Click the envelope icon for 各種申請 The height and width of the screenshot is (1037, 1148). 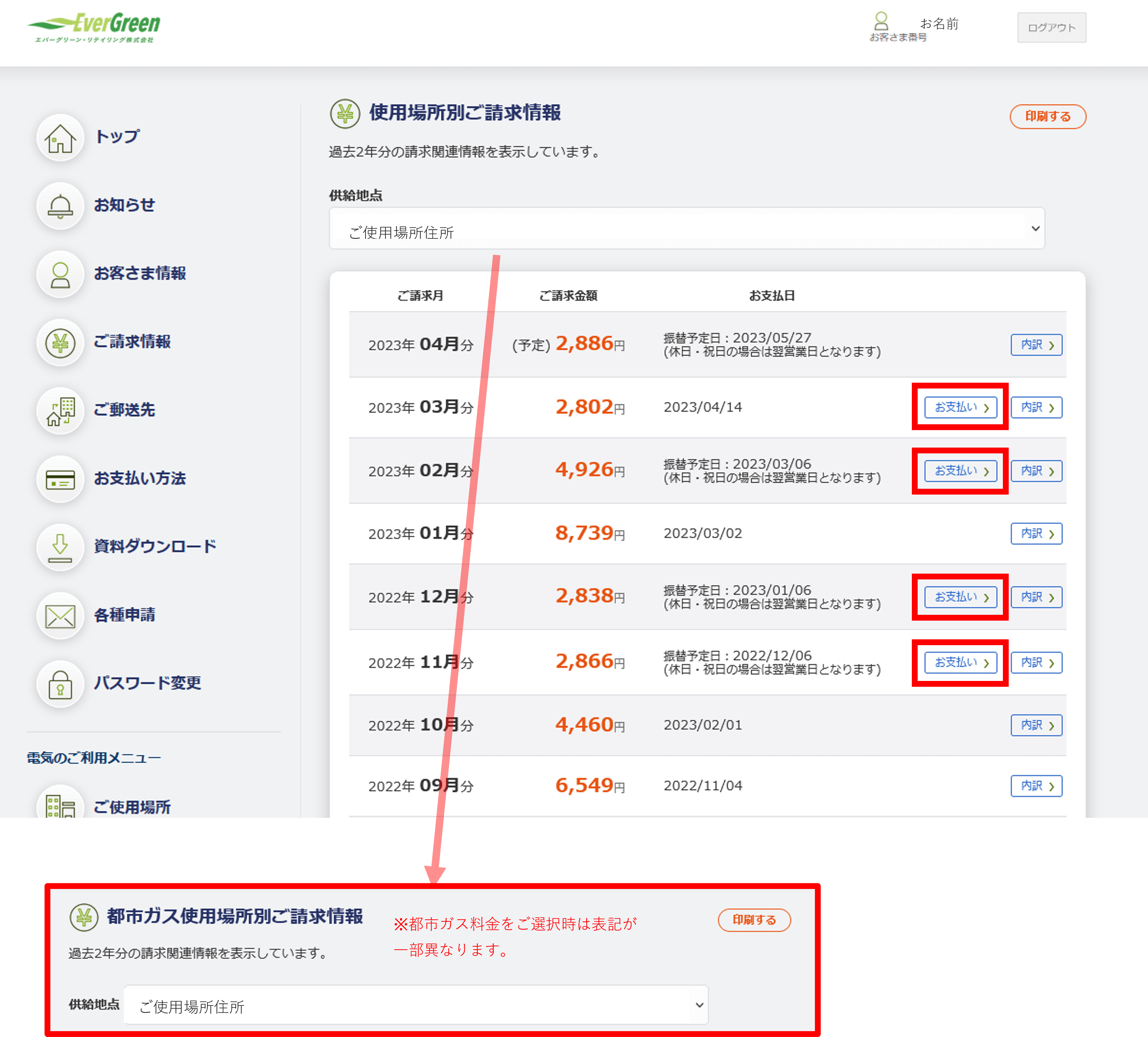coord(60,615)
